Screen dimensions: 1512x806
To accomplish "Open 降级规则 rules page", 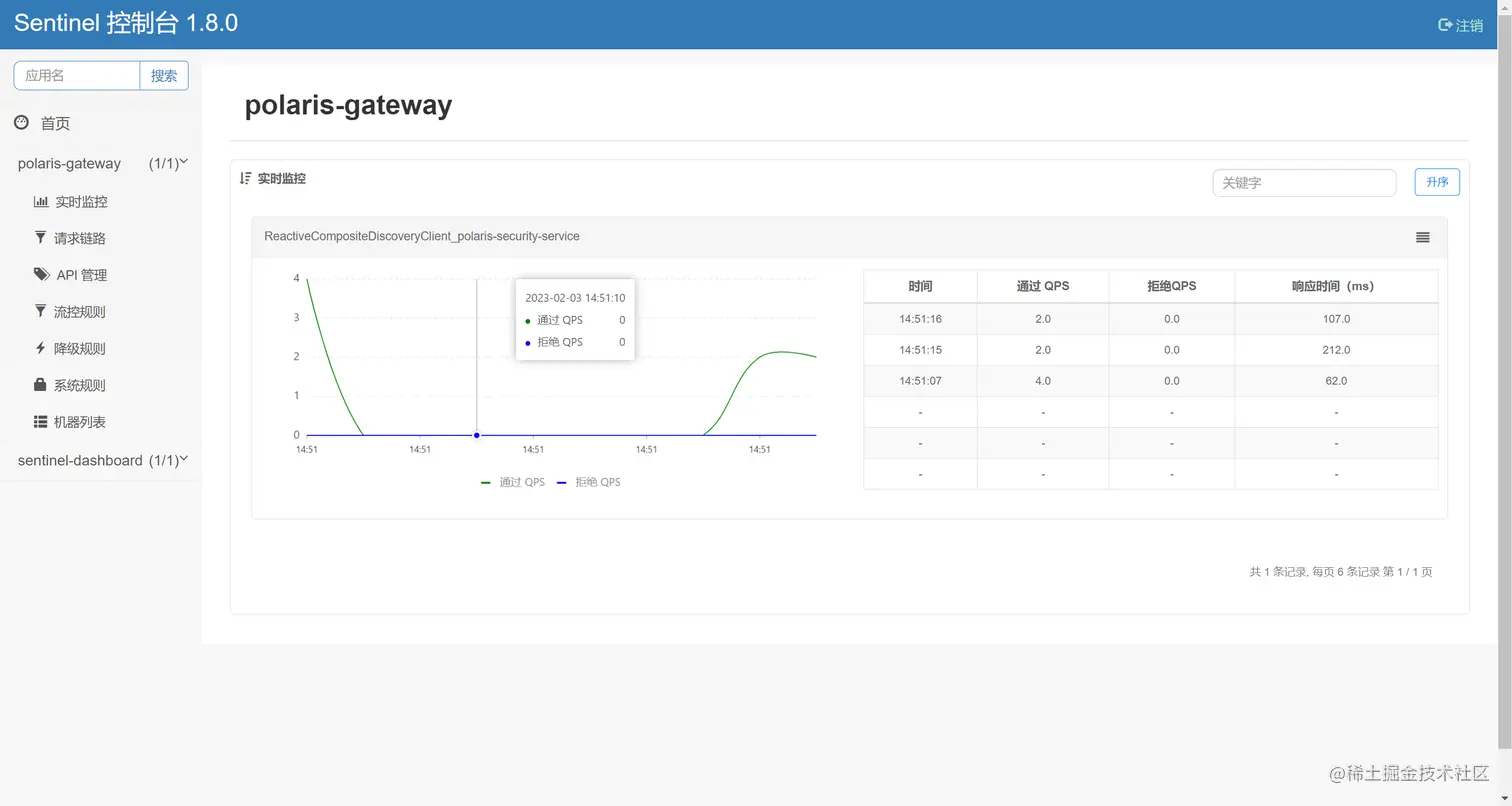I will coord(79,348).
